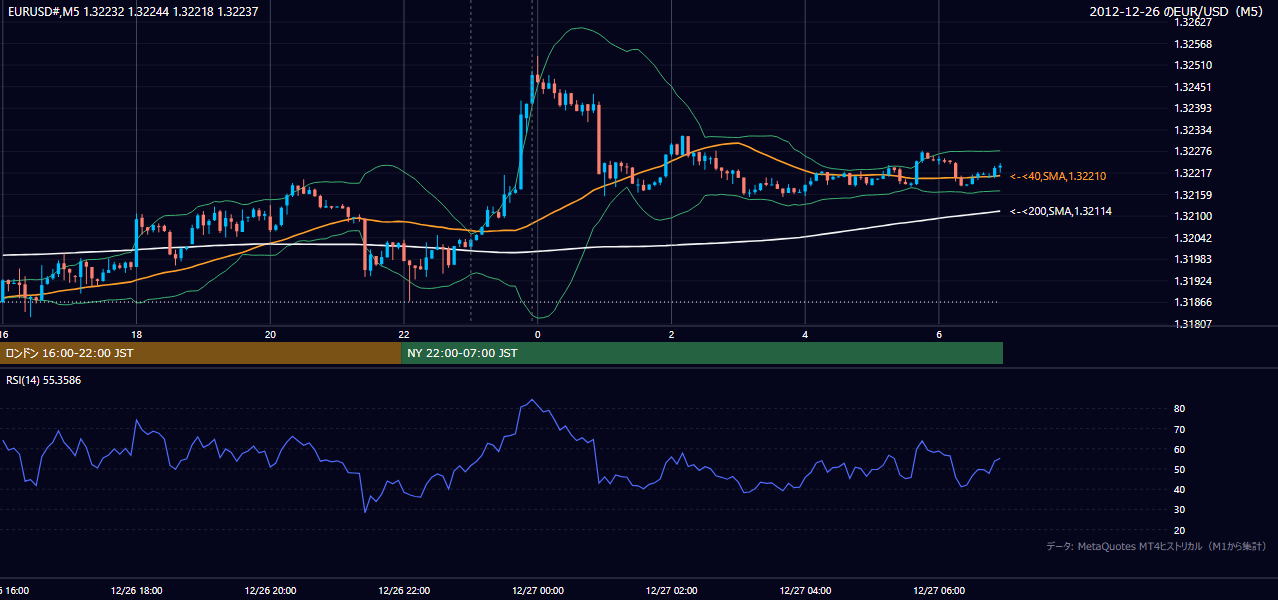Screen dimensions: 1278x600
Task: Click price level 1.31983 on axis
Action: (x=1191, y=259)
